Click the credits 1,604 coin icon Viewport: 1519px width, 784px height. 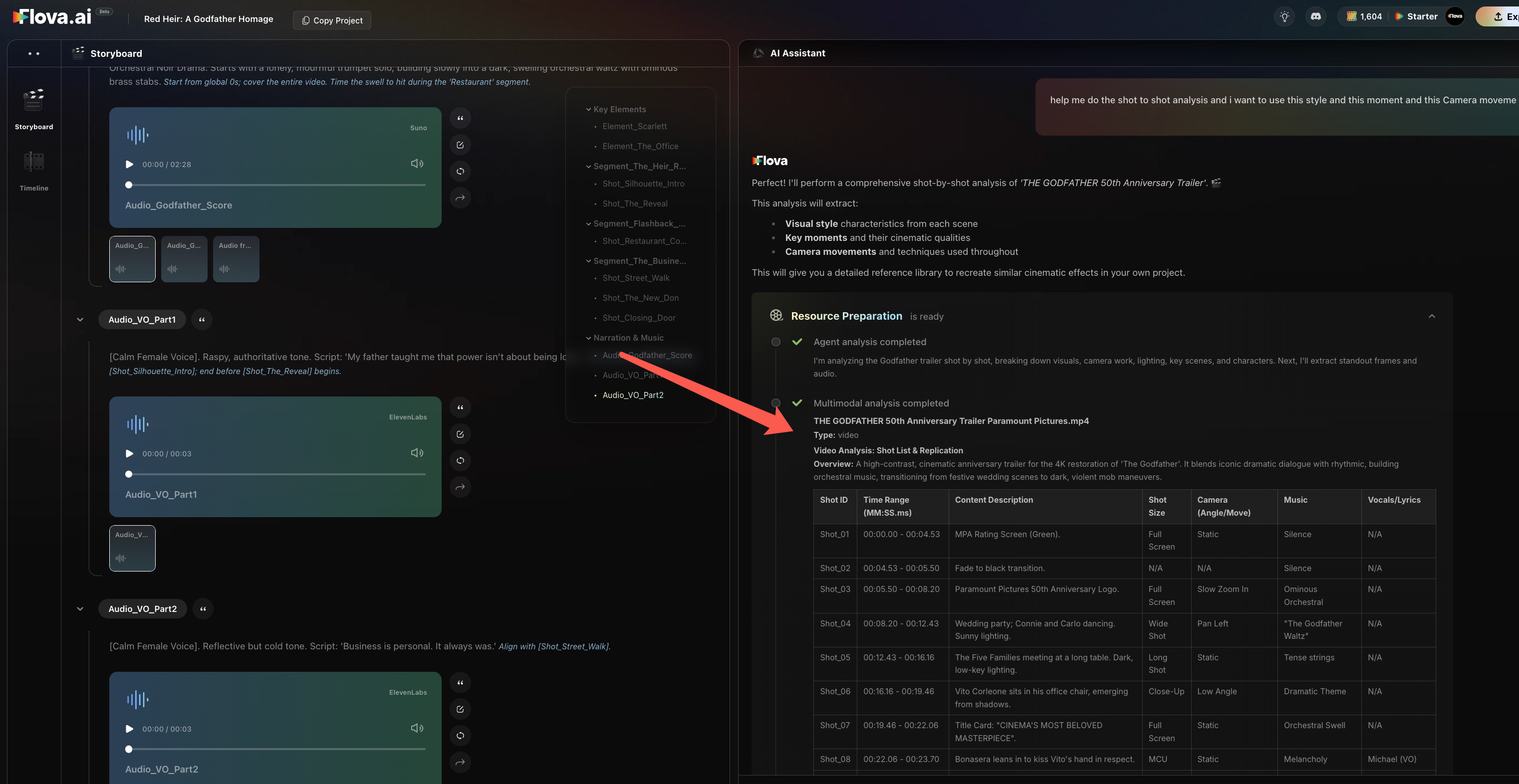click(1351, 16)
